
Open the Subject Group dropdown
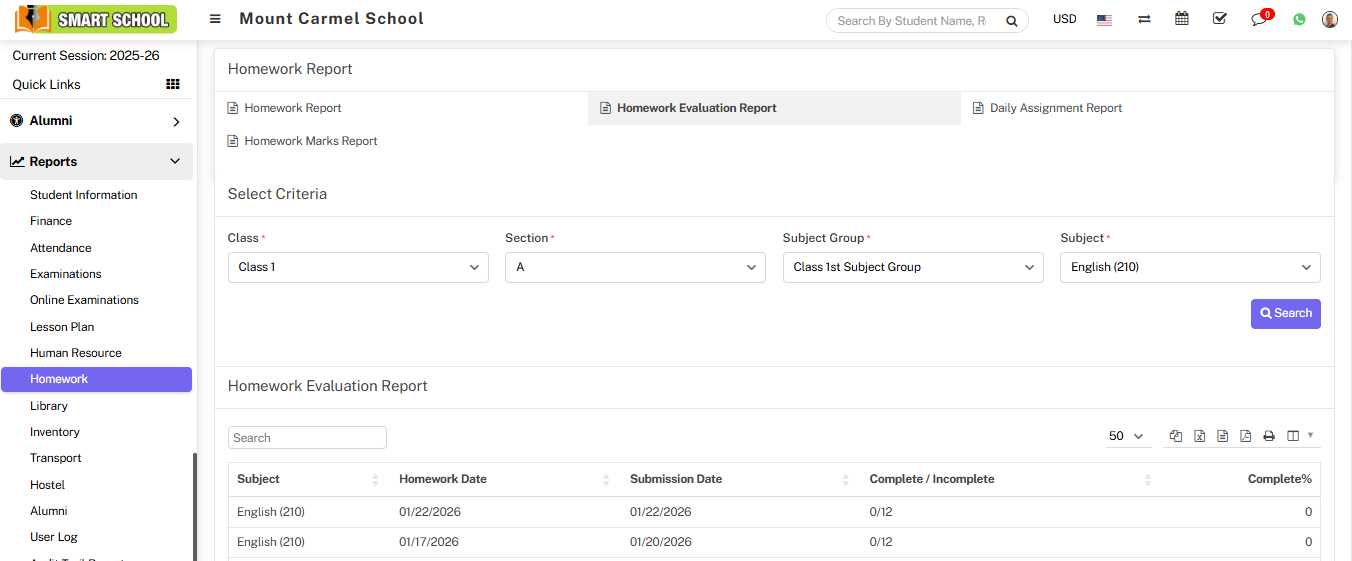(912, 267)
